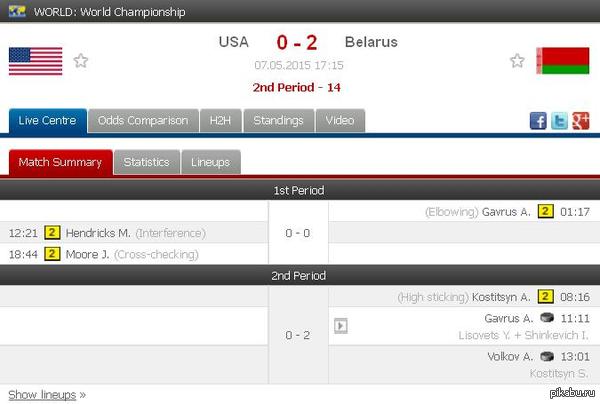The height and width of the screenshot is (404, 600).
Task: Open the Standings tab
Action: point(279,121)
